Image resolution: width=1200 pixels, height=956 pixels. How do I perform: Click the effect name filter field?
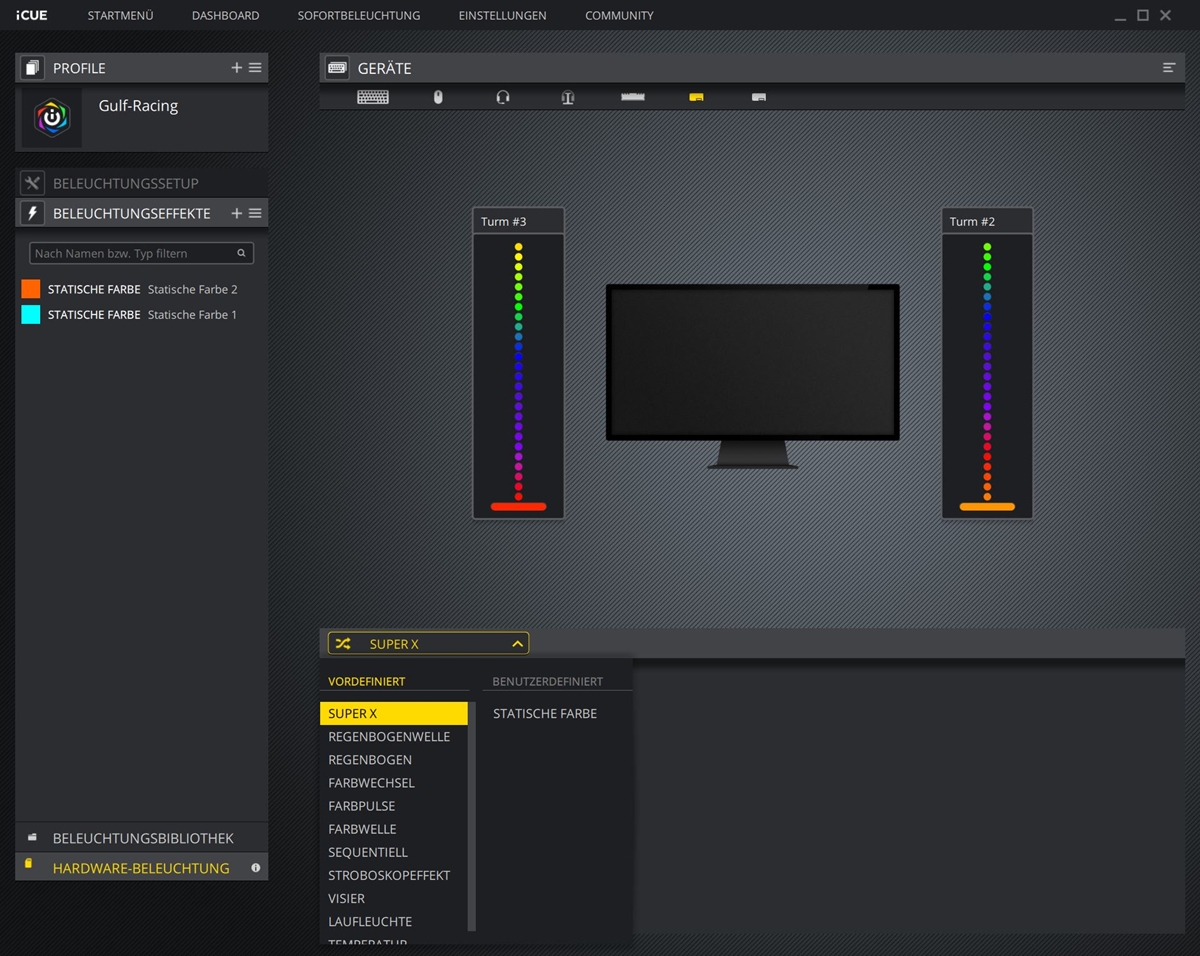[x=141, y=253]
